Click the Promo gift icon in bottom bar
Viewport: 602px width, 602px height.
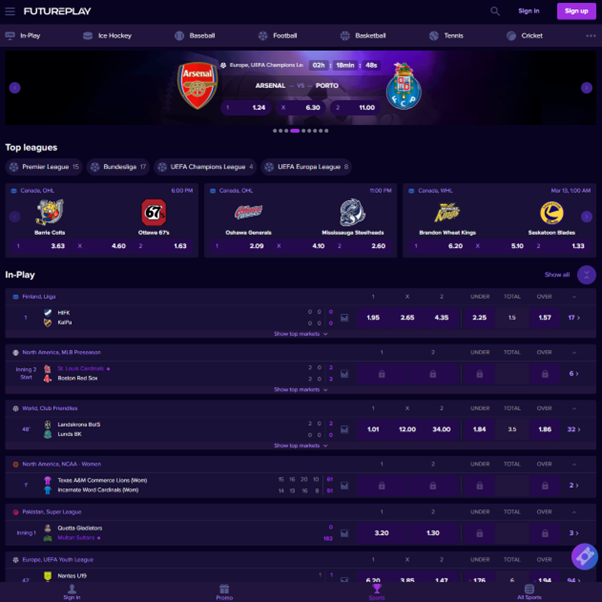tap(224, 589)
